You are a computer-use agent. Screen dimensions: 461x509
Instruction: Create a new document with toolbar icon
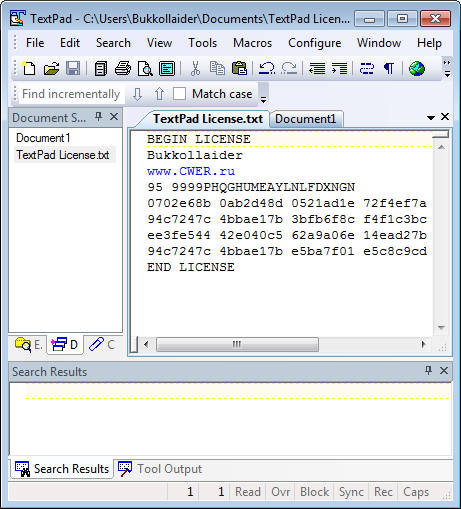click(x=29, y=69)
